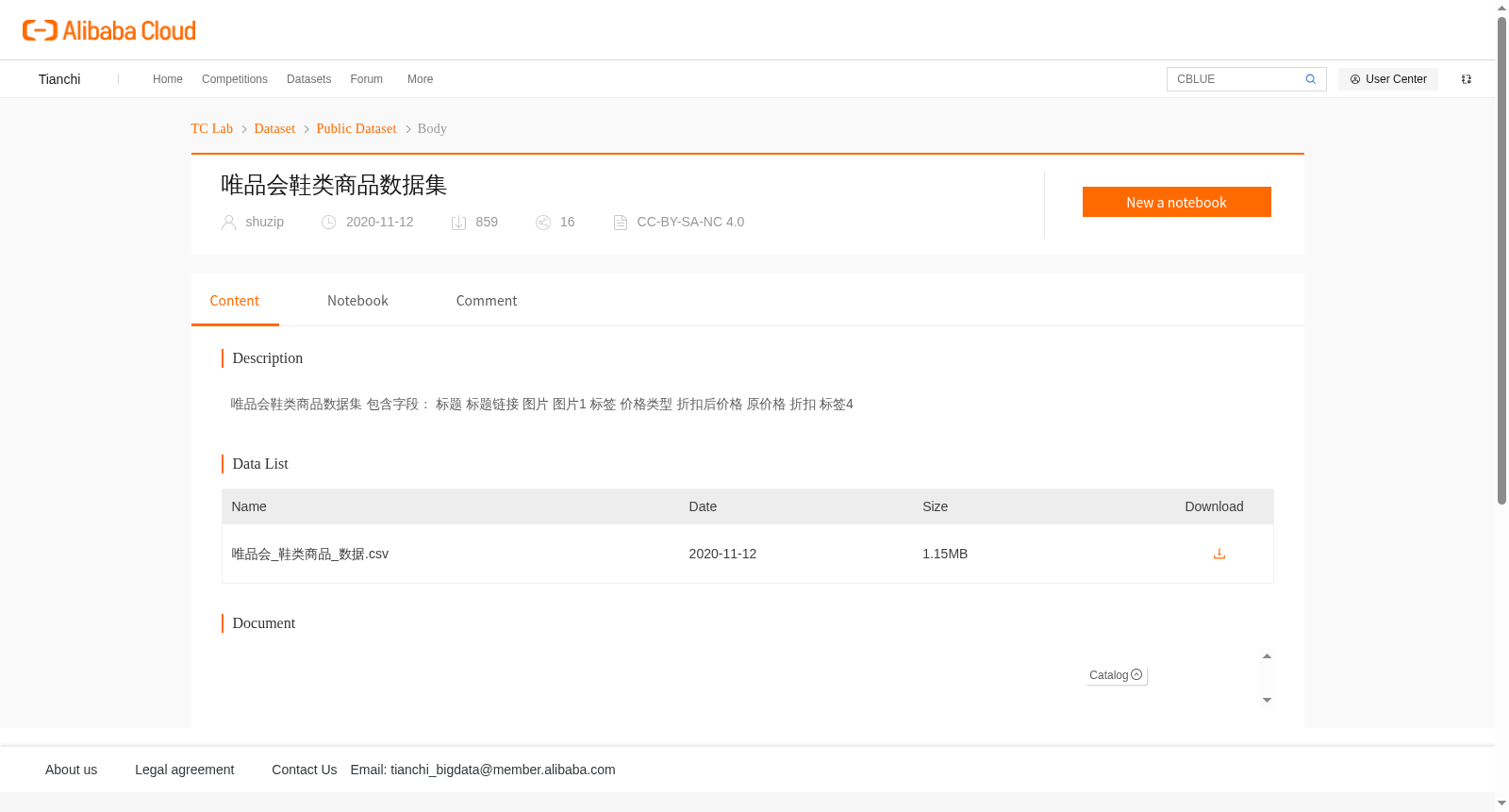The image size is (1509, 812).
Task: Click the dataset title 唯品会鞋类商品数据集
Action: pyautogui.click(x=334, y=185)
